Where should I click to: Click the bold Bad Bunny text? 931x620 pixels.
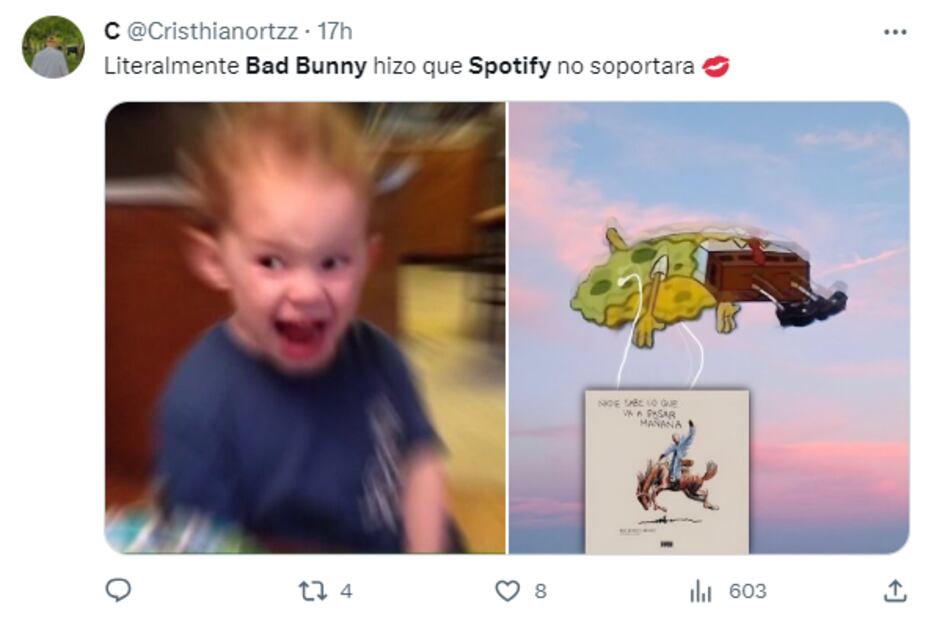pyautogui.click(x=306, y=66)
